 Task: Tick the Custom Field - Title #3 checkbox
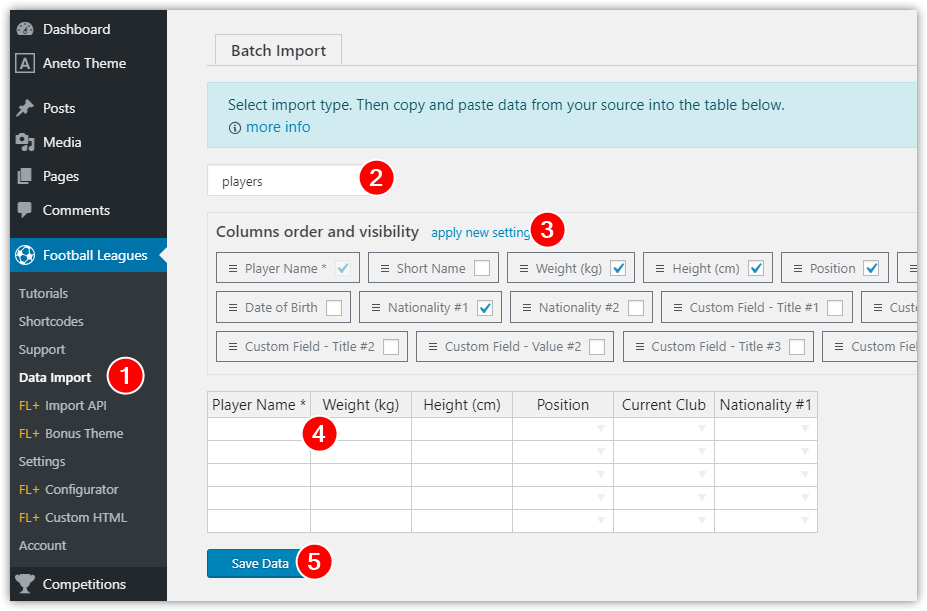point(797,347)
